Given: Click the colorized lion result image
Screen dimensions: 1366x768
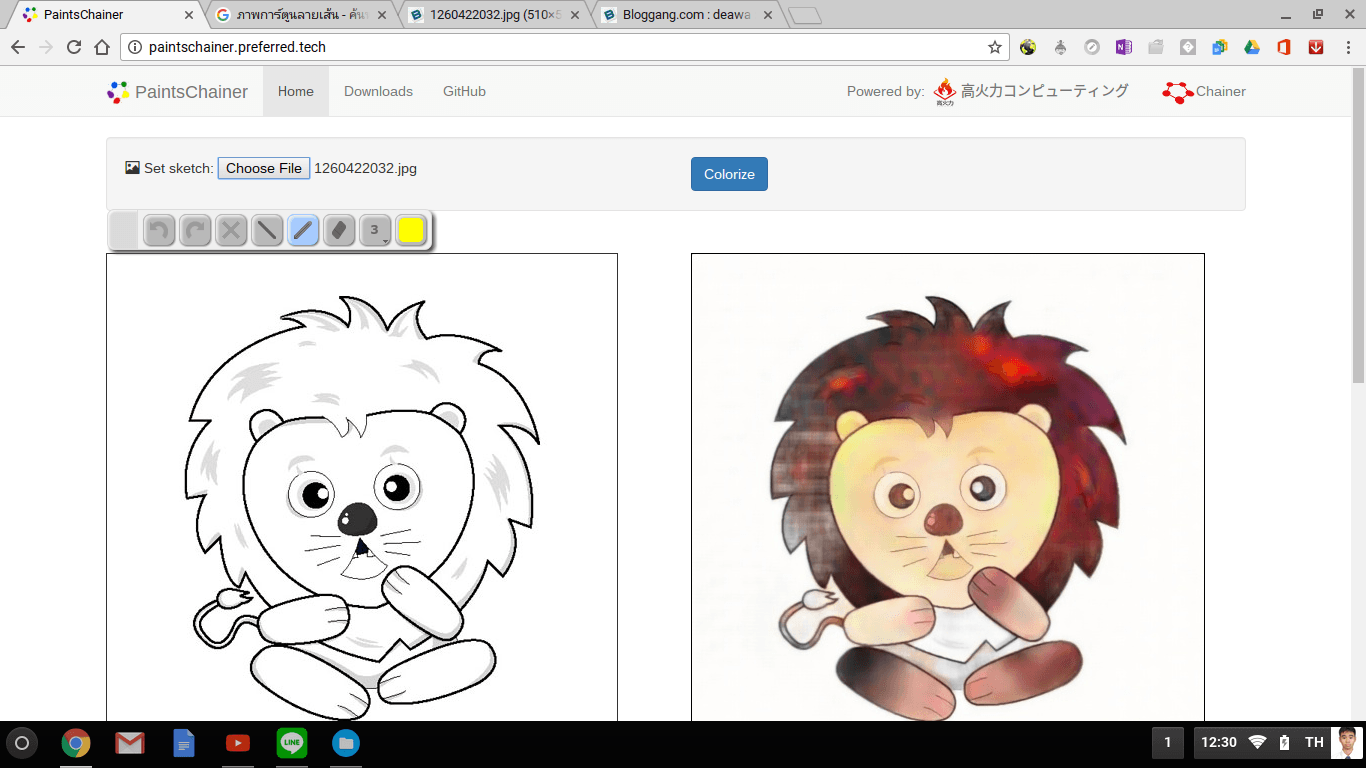Looking at the screenshot, I should (948, 487).
